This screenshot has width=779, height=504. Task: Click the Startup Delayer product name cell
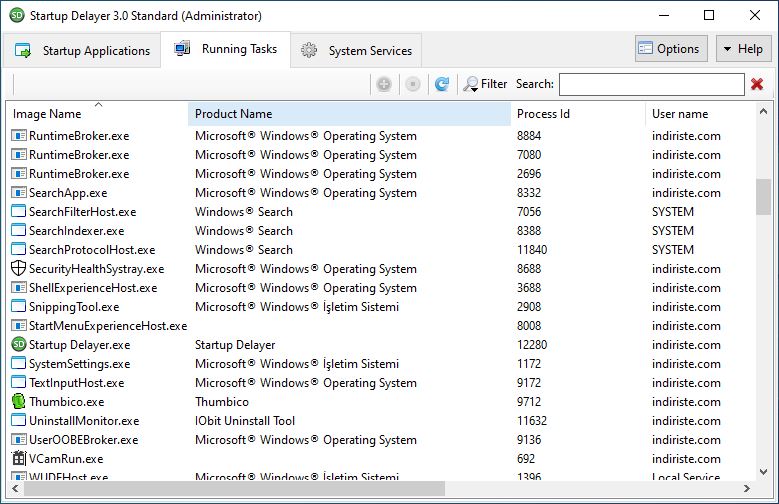coord(235,344)
